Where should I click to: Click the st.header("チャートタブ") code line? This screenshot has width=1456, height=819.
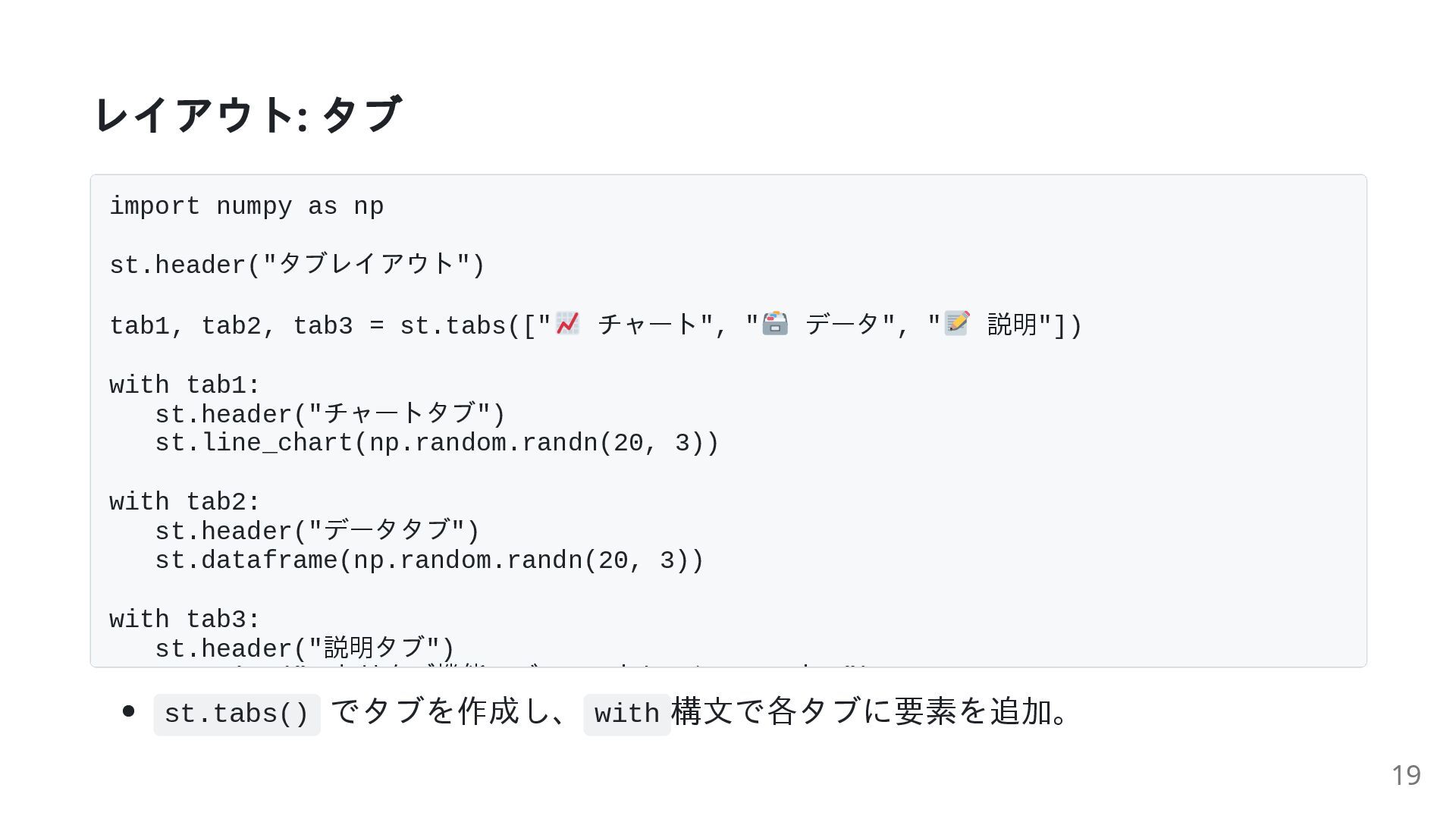tap(330, 414)
